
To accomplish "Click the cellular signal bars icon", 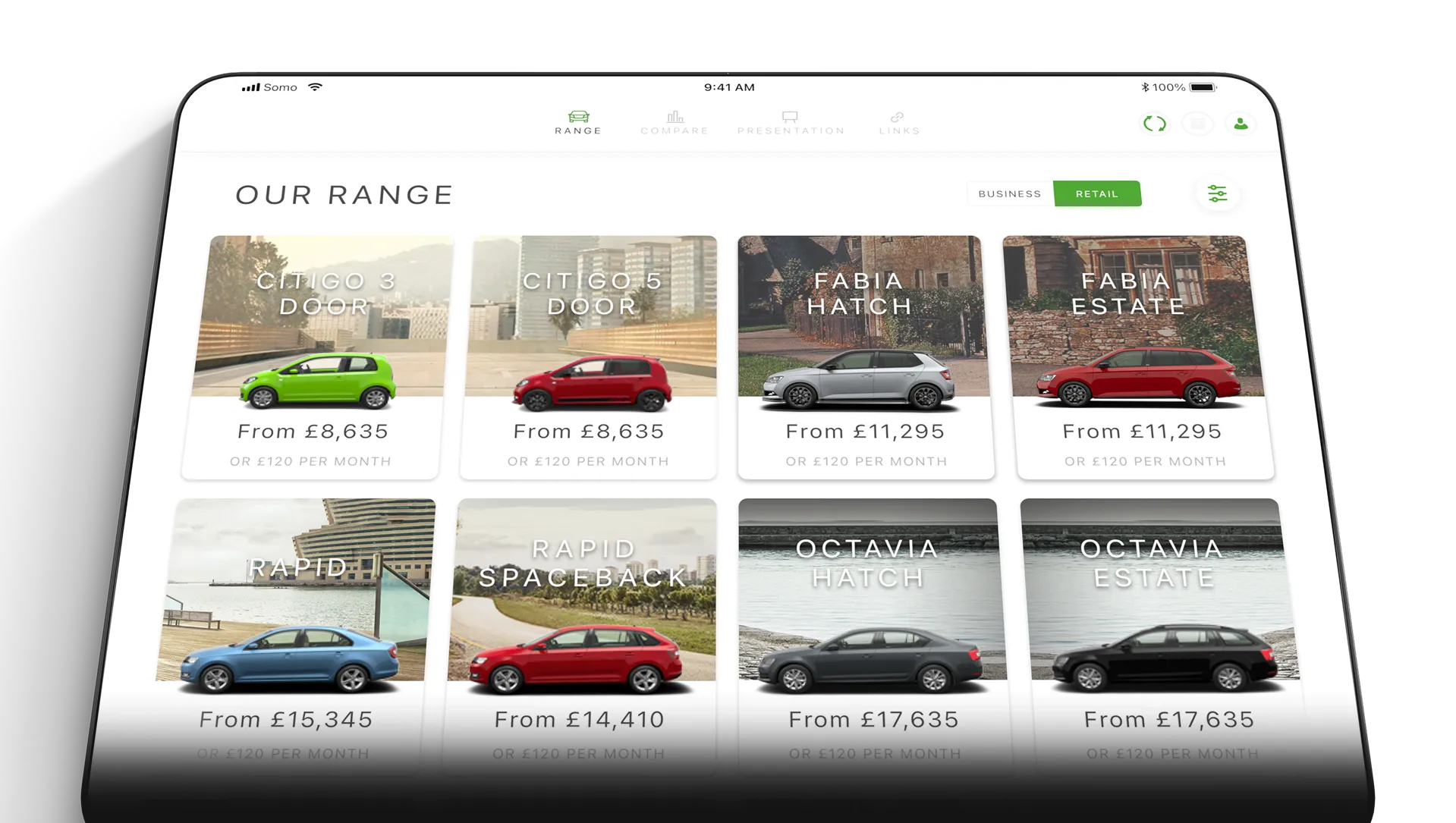I will tap(250, 88).
